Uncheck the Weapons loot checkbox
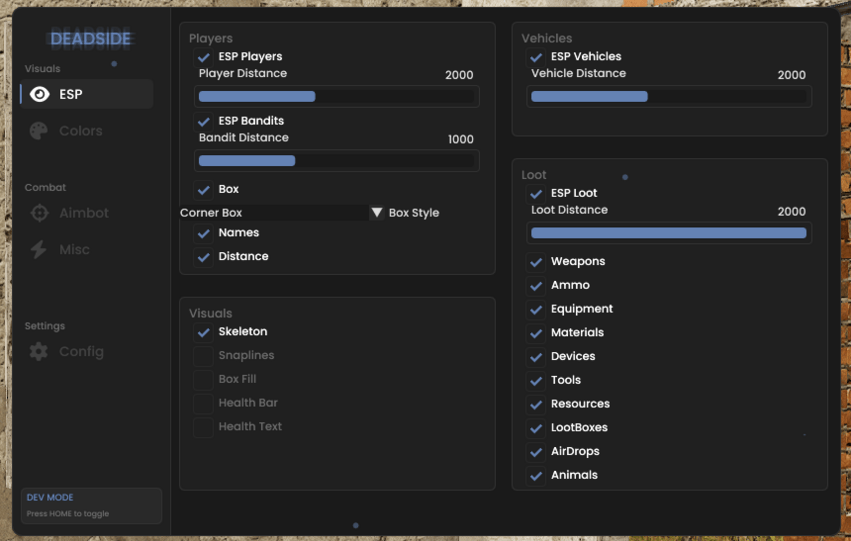Screen dimensions: 851x541 coord(536,262)
